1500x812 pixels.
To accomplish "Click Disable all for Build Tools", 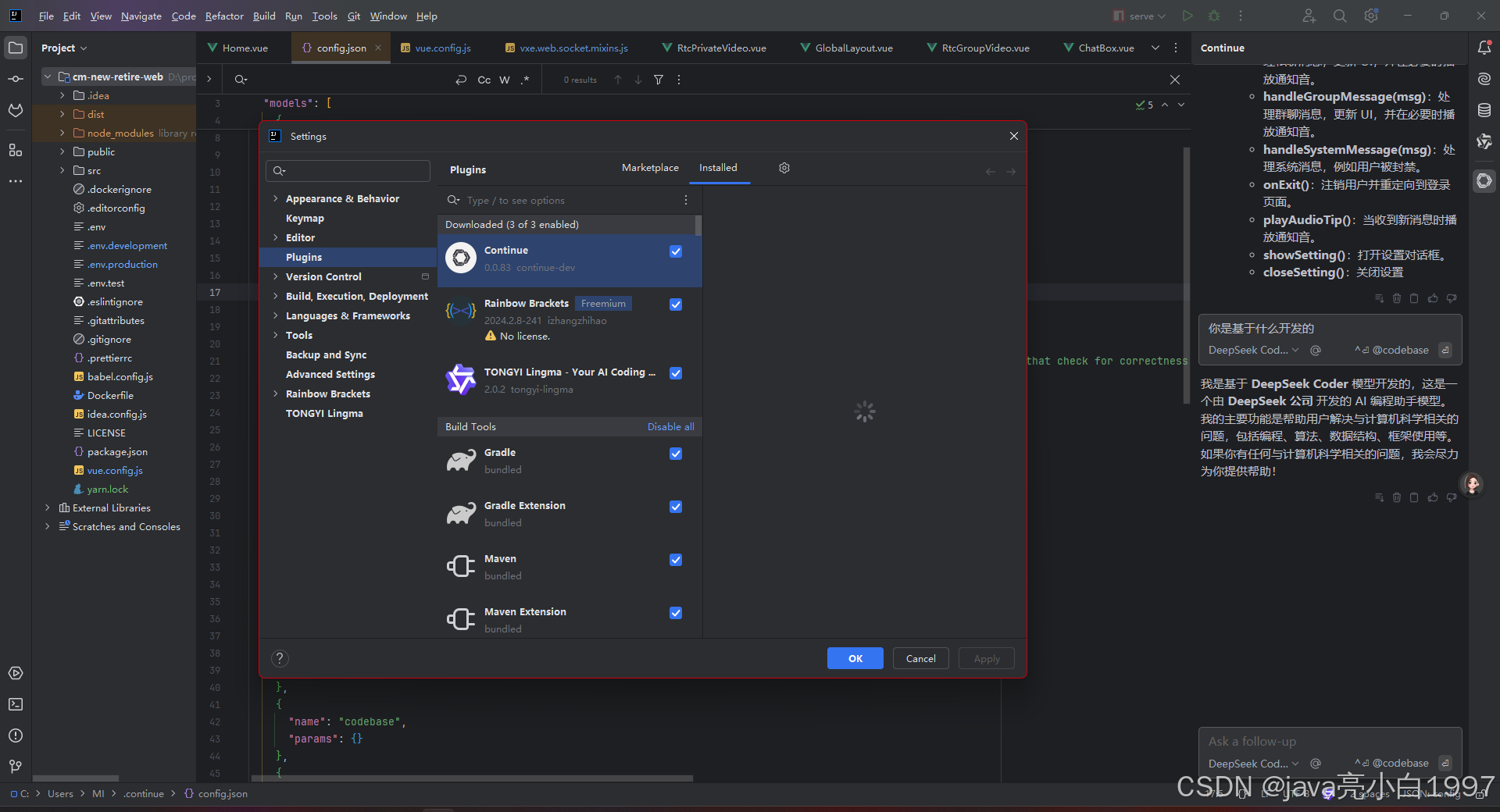I will tap(670, 427).
